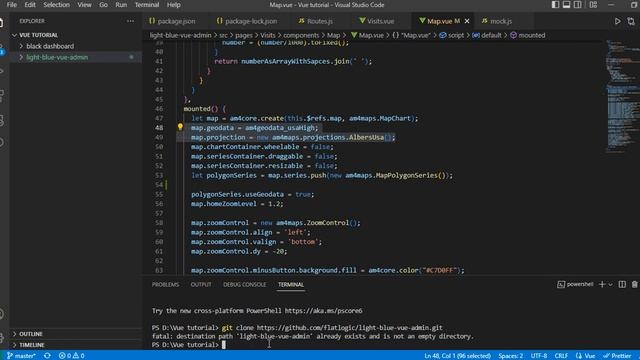Click the master branch status item
The width and height of the screenshot is (640, 360).
point(21,356)
